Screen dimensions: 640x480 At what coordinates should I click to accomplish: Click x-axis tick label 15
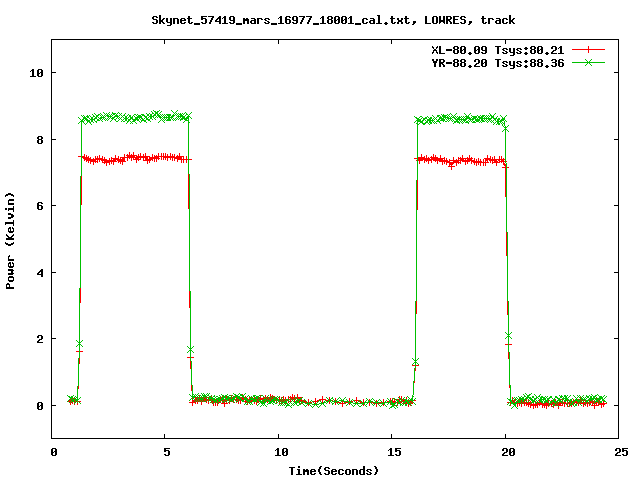click(394, 452)
